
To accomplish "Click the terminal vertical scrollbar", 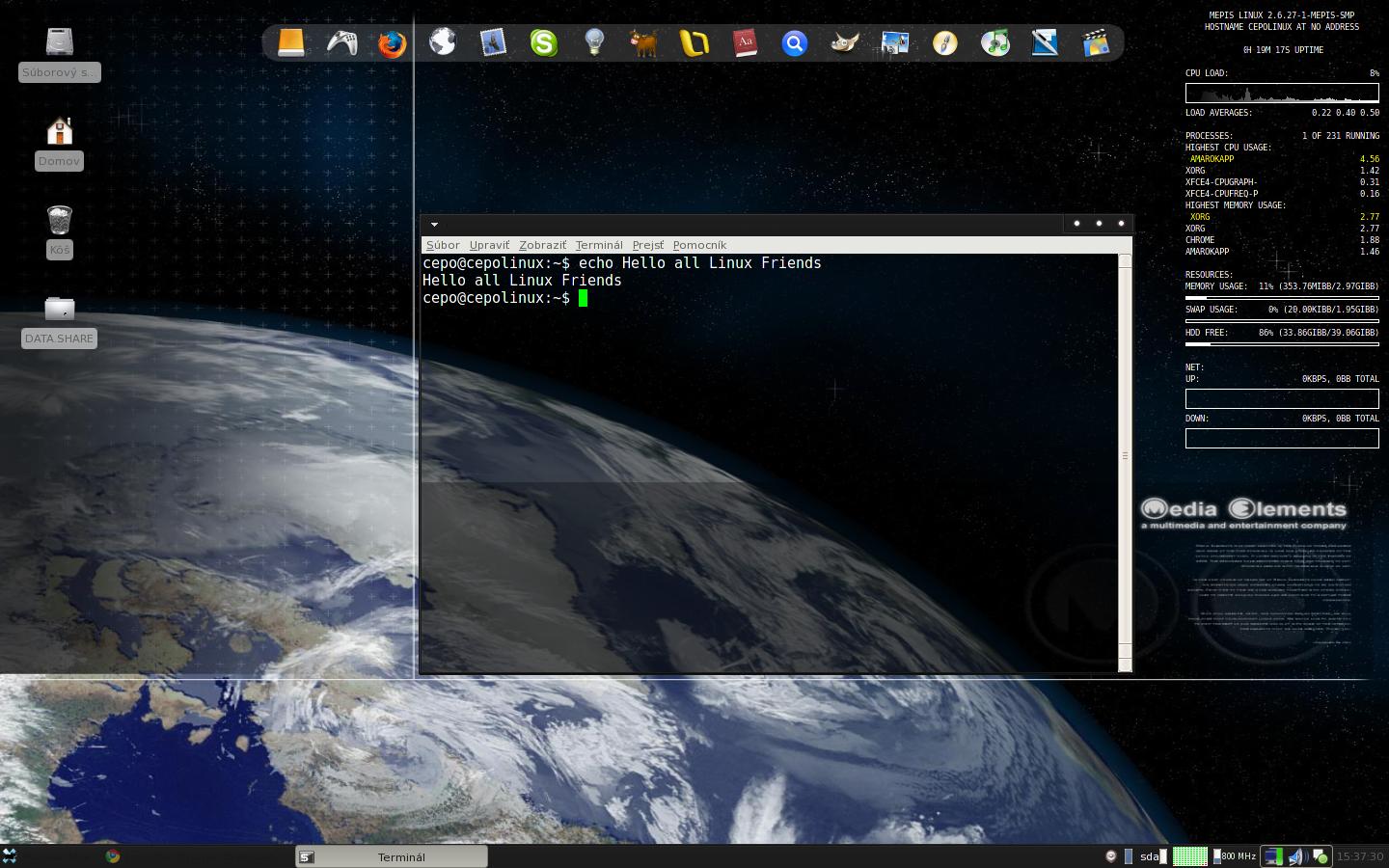I will [x=1125, y=455].
